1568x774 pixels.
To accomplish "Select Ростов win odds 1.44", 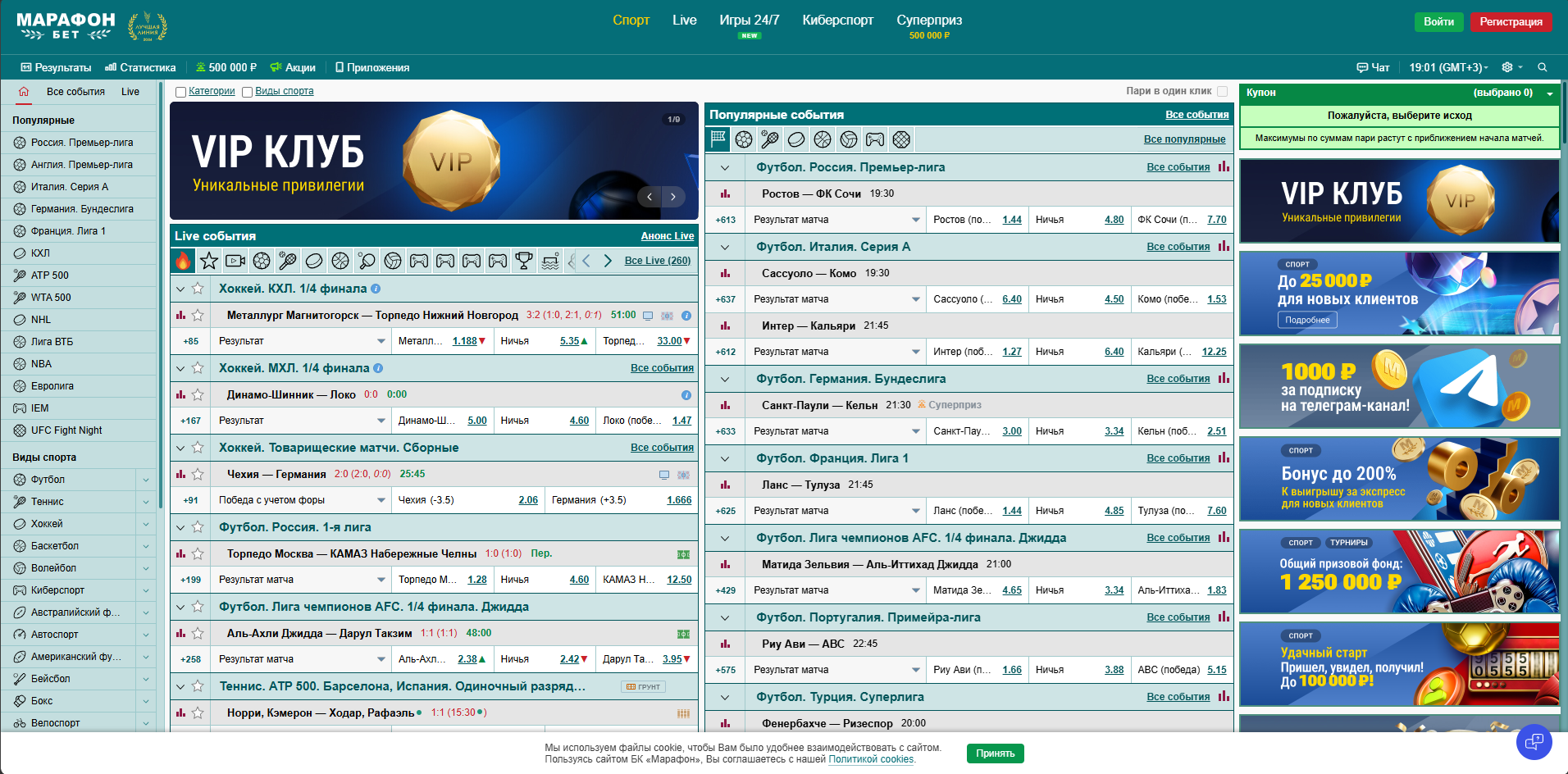I will 1011,220.
